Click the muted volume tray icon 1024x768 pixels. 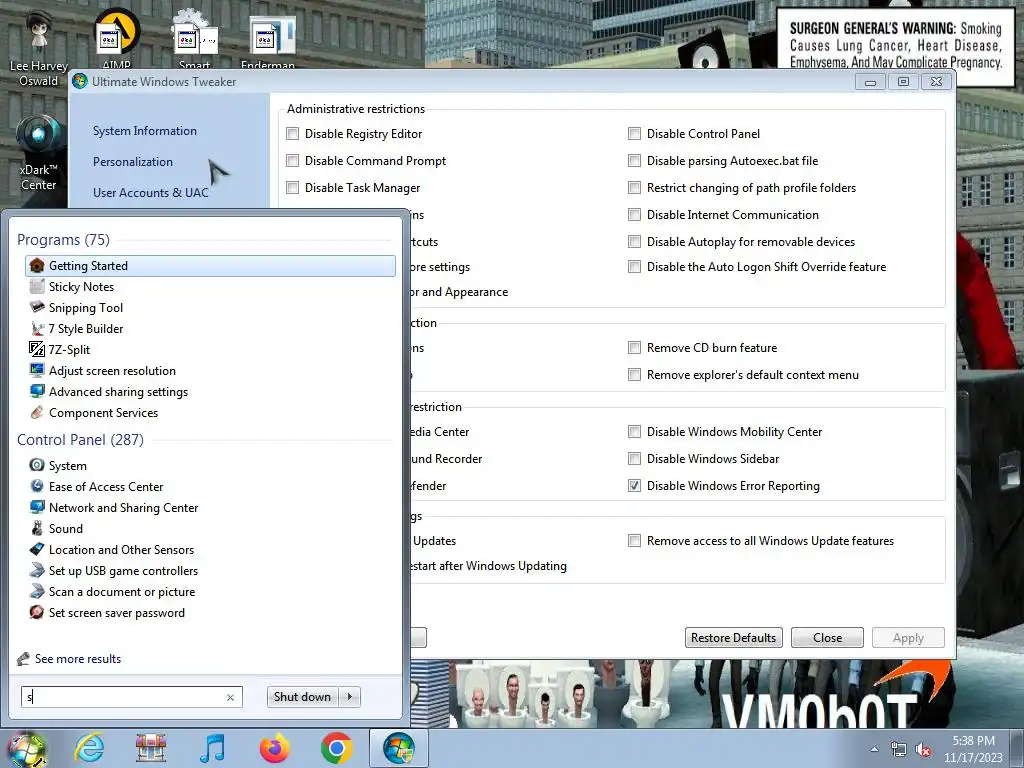(x=923, y=750)
